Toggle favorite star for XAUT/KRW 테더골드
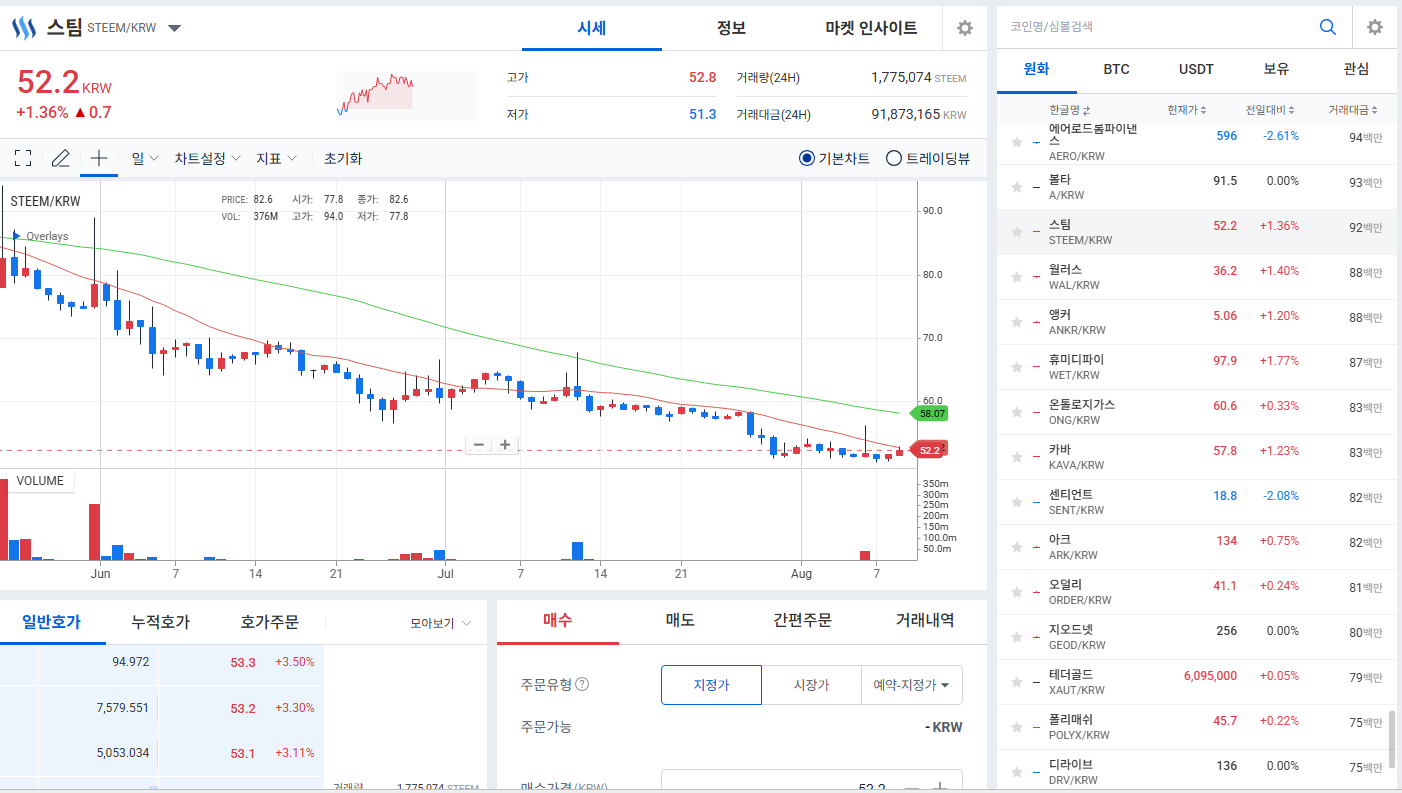The width and height of the screenshot is (1402, 793). [1017, 682]
